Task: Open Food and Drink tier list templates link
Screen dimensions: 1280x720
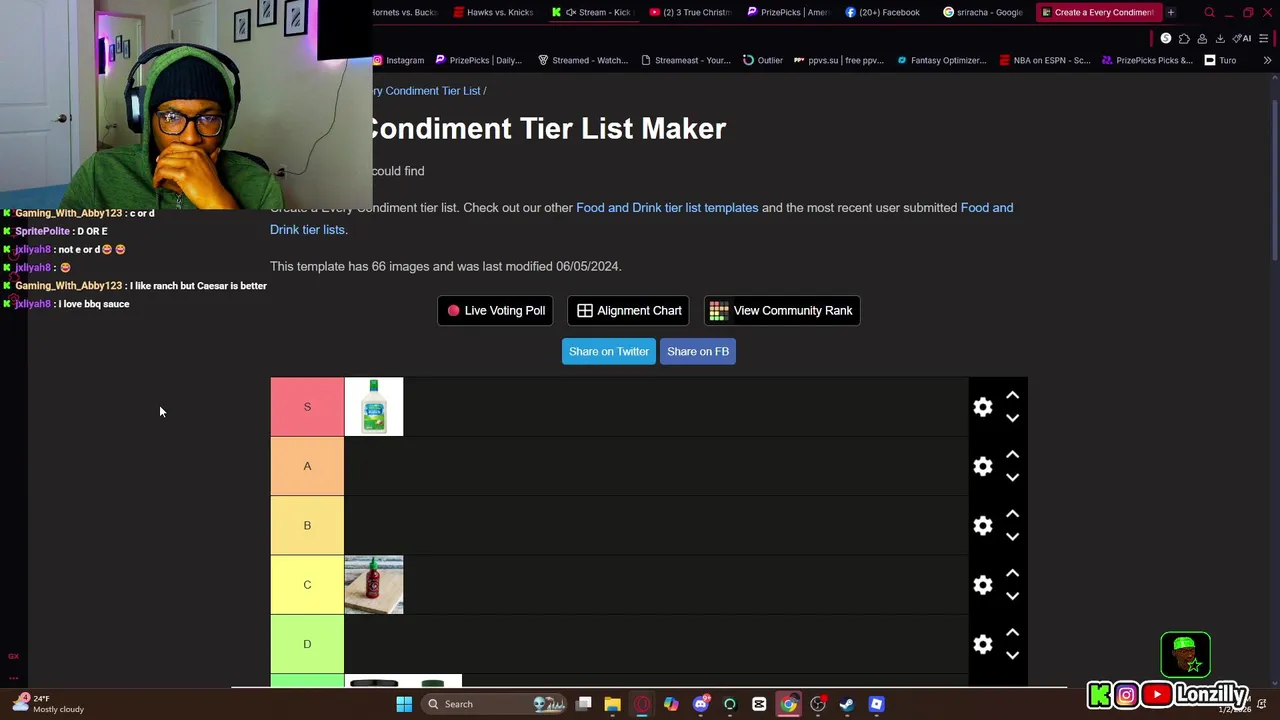Action: pyautogui.click(x=667, y=208)
